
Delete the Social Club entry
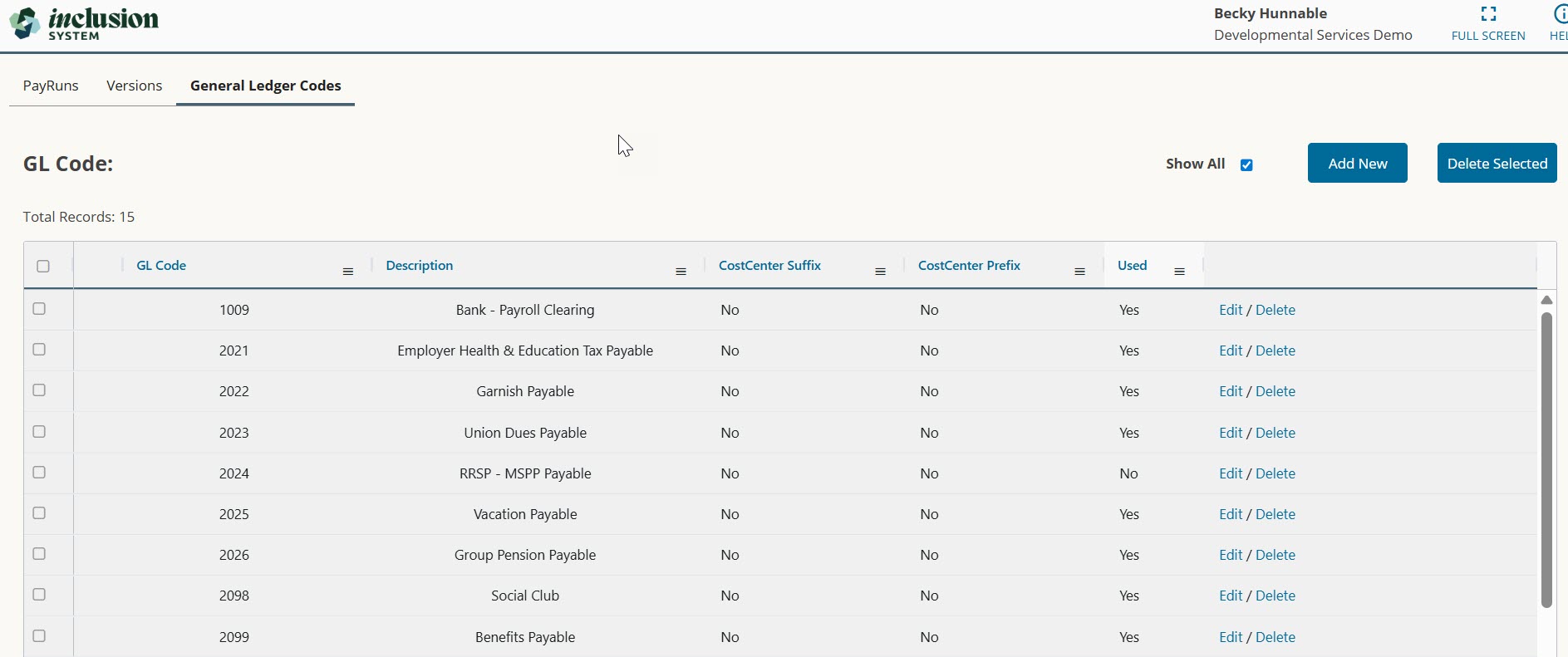click(1276, 596)
